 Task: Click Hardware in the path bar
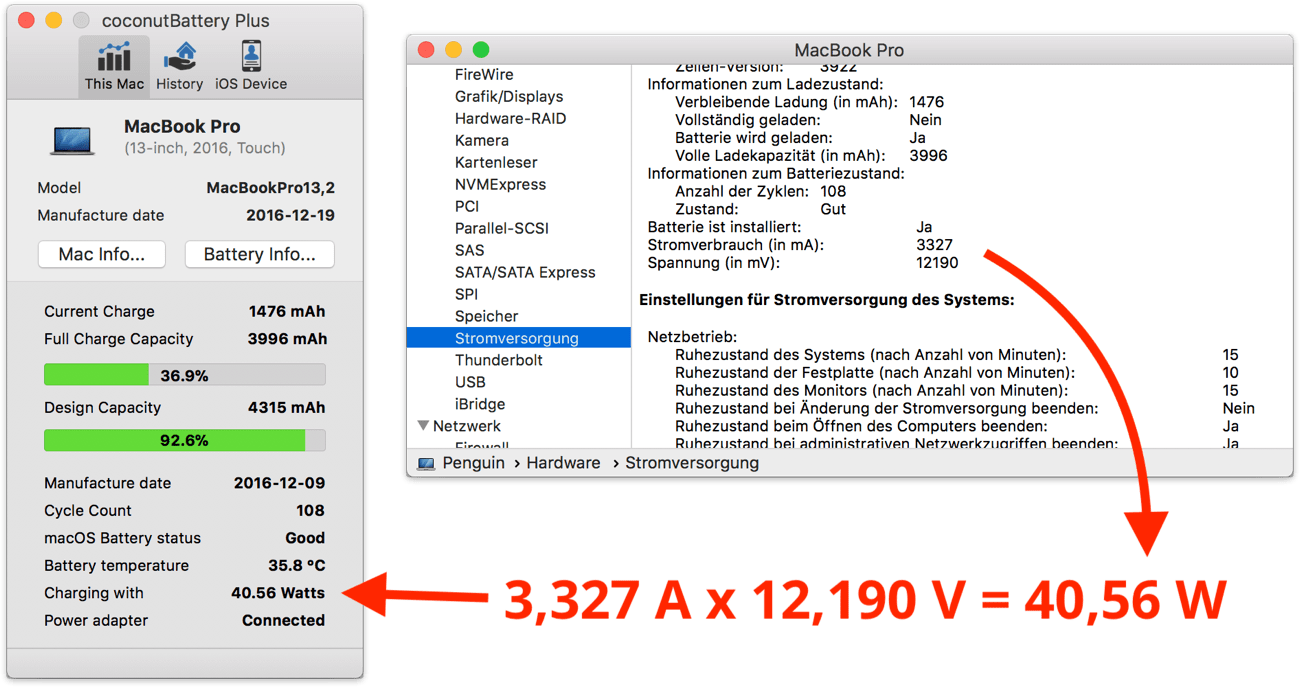(563, 463)
